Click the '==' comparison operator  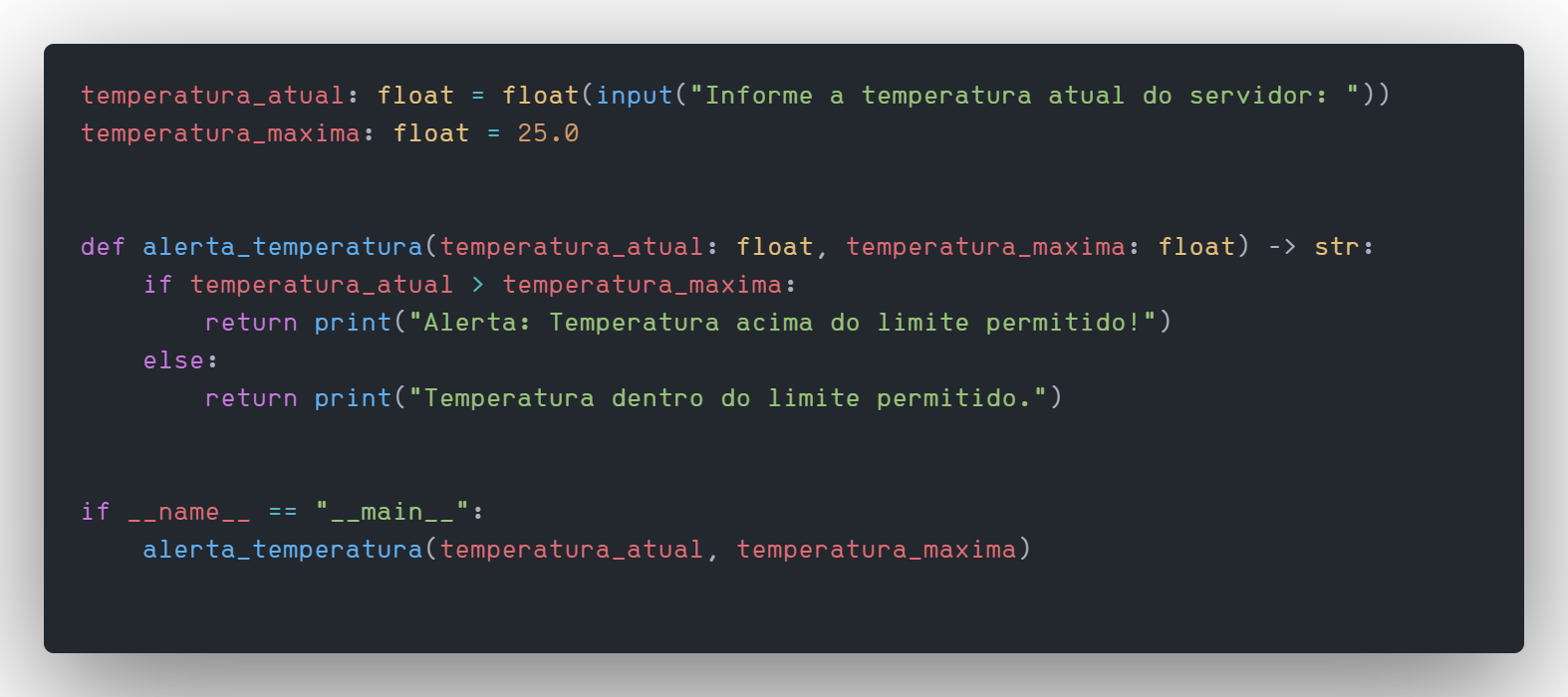283,512
